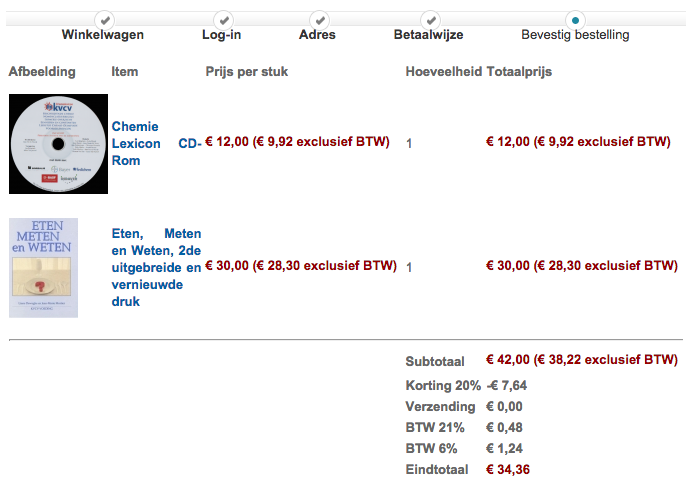The height and width of the screenshot is (490, 696).
Task: Click the Chemie Lexicon CD thumbnail image
Action: 58,144
